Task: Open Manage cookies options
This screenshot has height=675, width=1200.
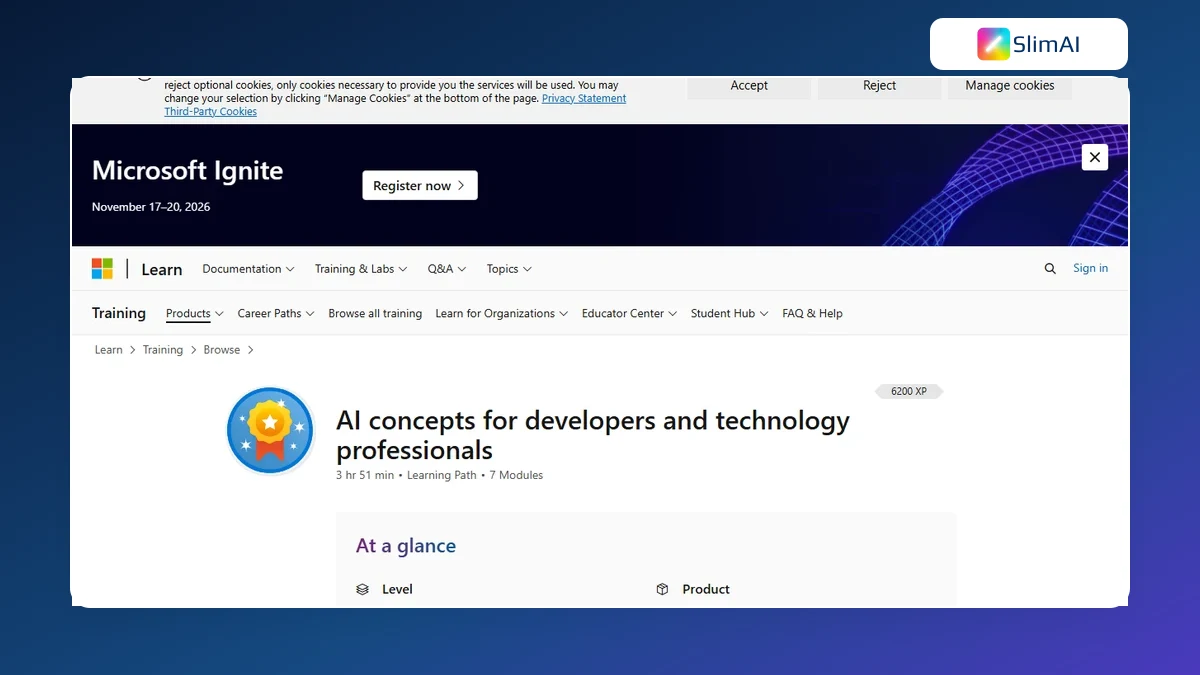Action: click(1010, 86)
